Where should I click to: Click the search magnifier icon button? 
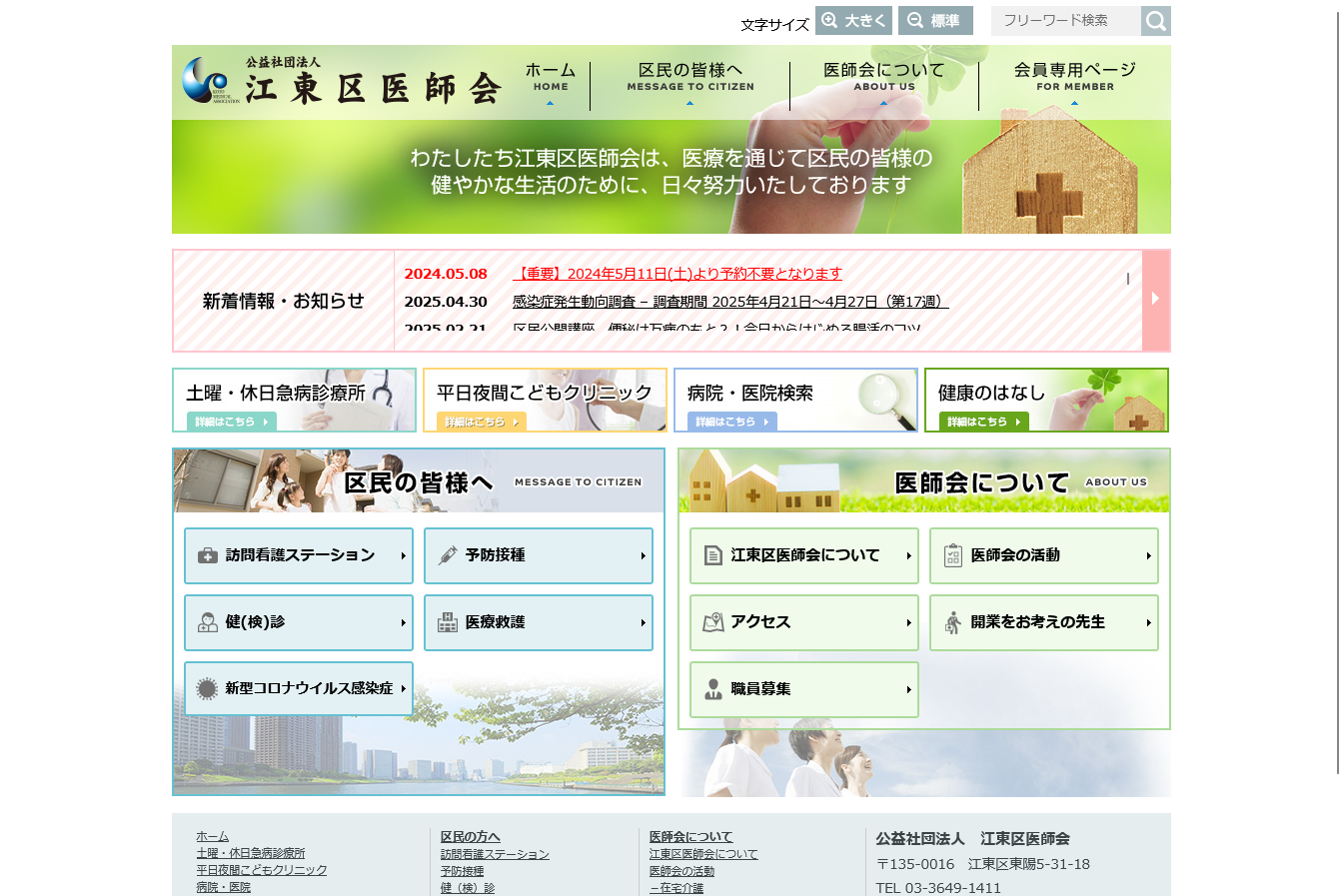point(1156,21)
